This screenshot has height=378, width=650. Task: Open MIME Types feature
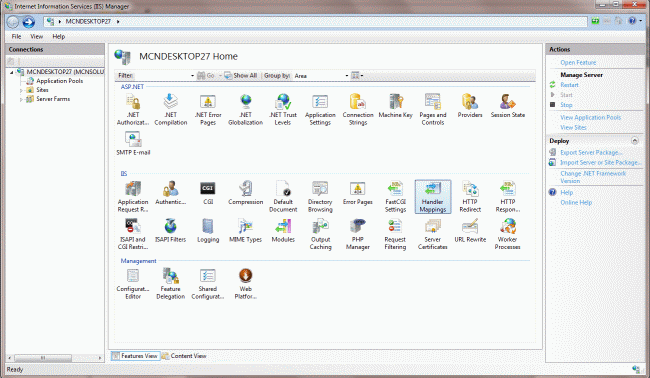(245, 230)
